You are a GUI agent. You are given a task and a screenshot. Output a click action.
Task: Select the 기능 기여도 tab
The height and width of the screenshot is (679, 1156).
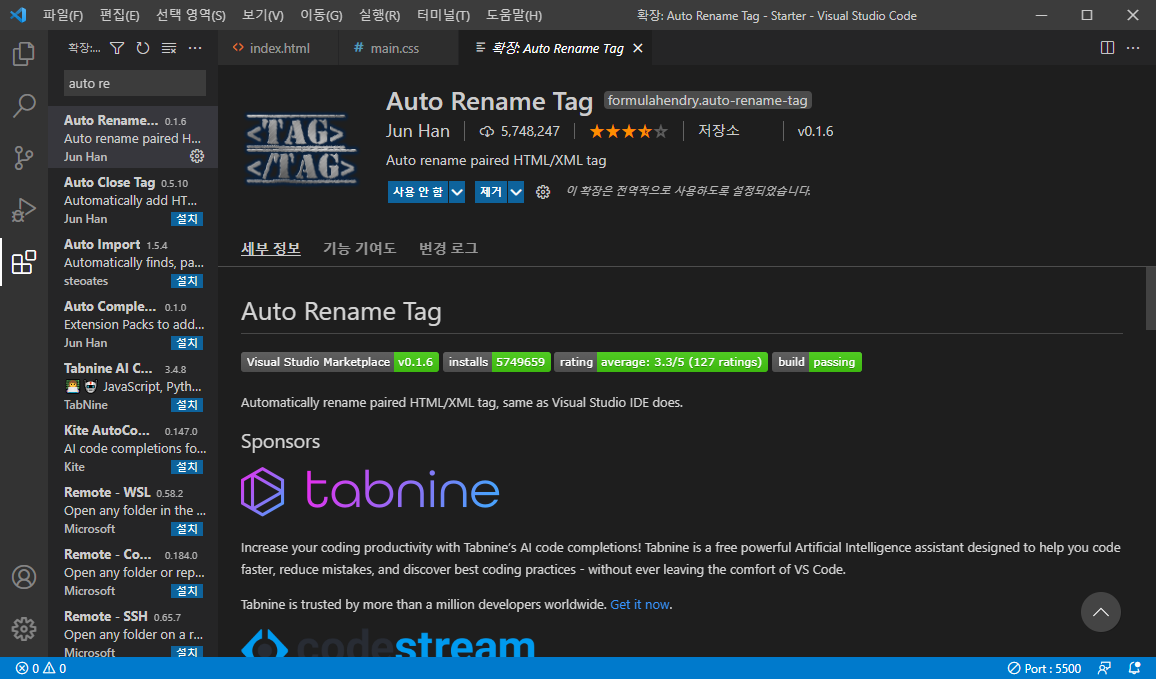pos(360,248)
